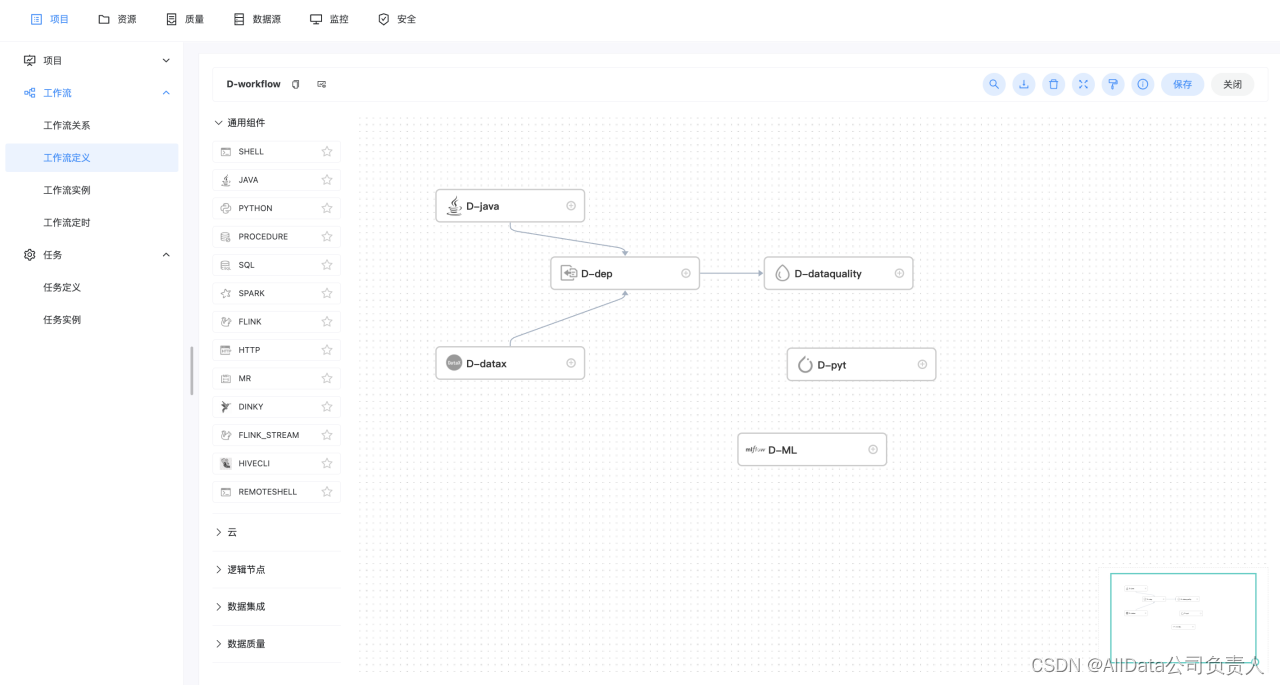This screenshot has height=685, width=1280.
Task: Star the FLINK component as favorite
Action: [x=327, y=322]
